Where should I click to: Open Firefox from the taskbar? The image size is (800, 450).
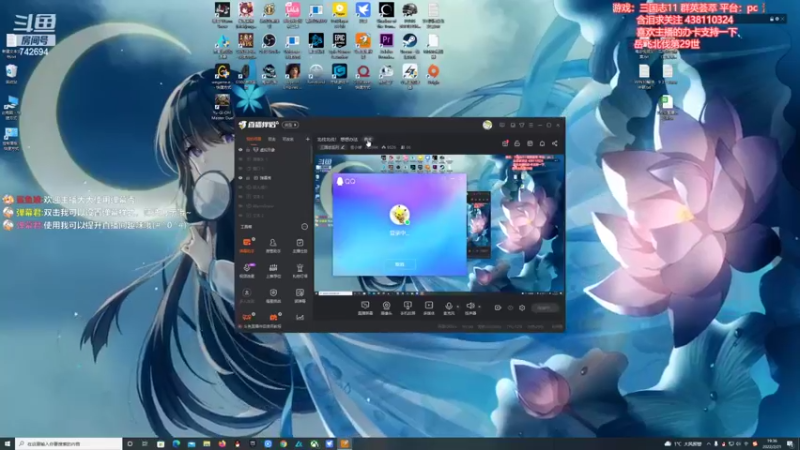(x=222, y=444)
